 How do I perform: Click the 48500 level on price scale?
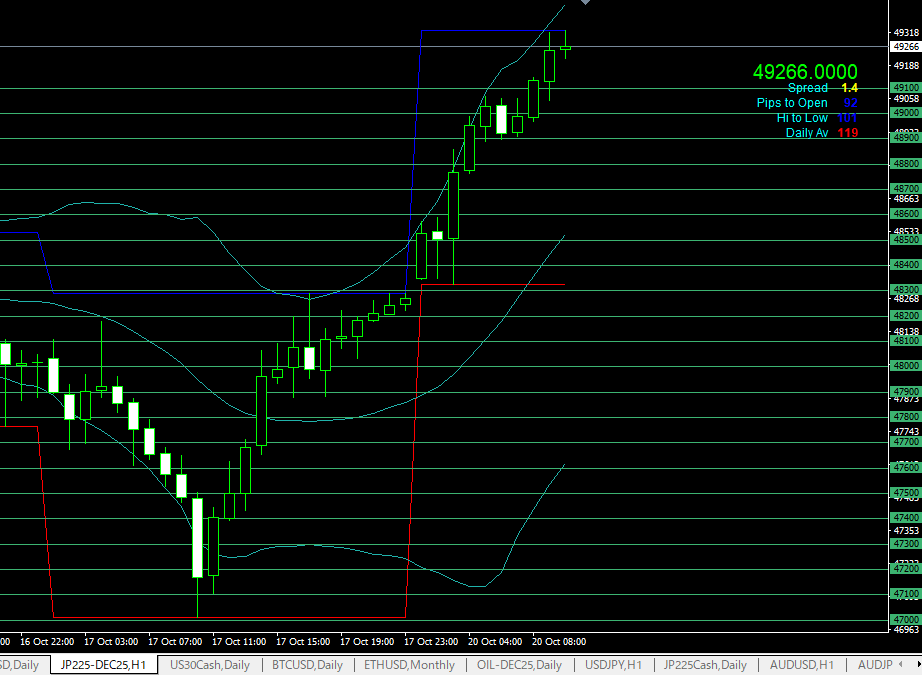[906, 240]
